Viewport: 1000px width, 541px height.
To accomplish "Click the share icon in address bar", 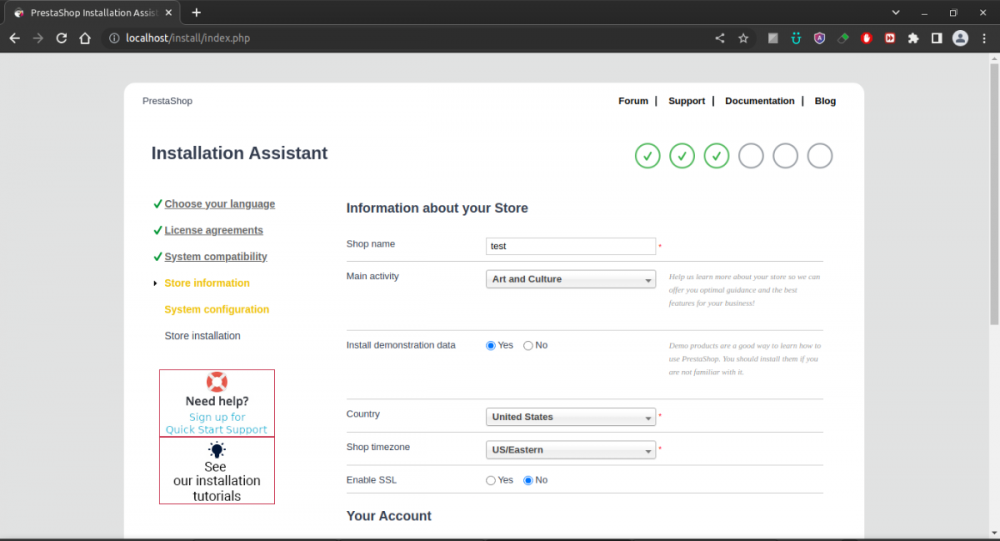I will (x=720, y=38).
